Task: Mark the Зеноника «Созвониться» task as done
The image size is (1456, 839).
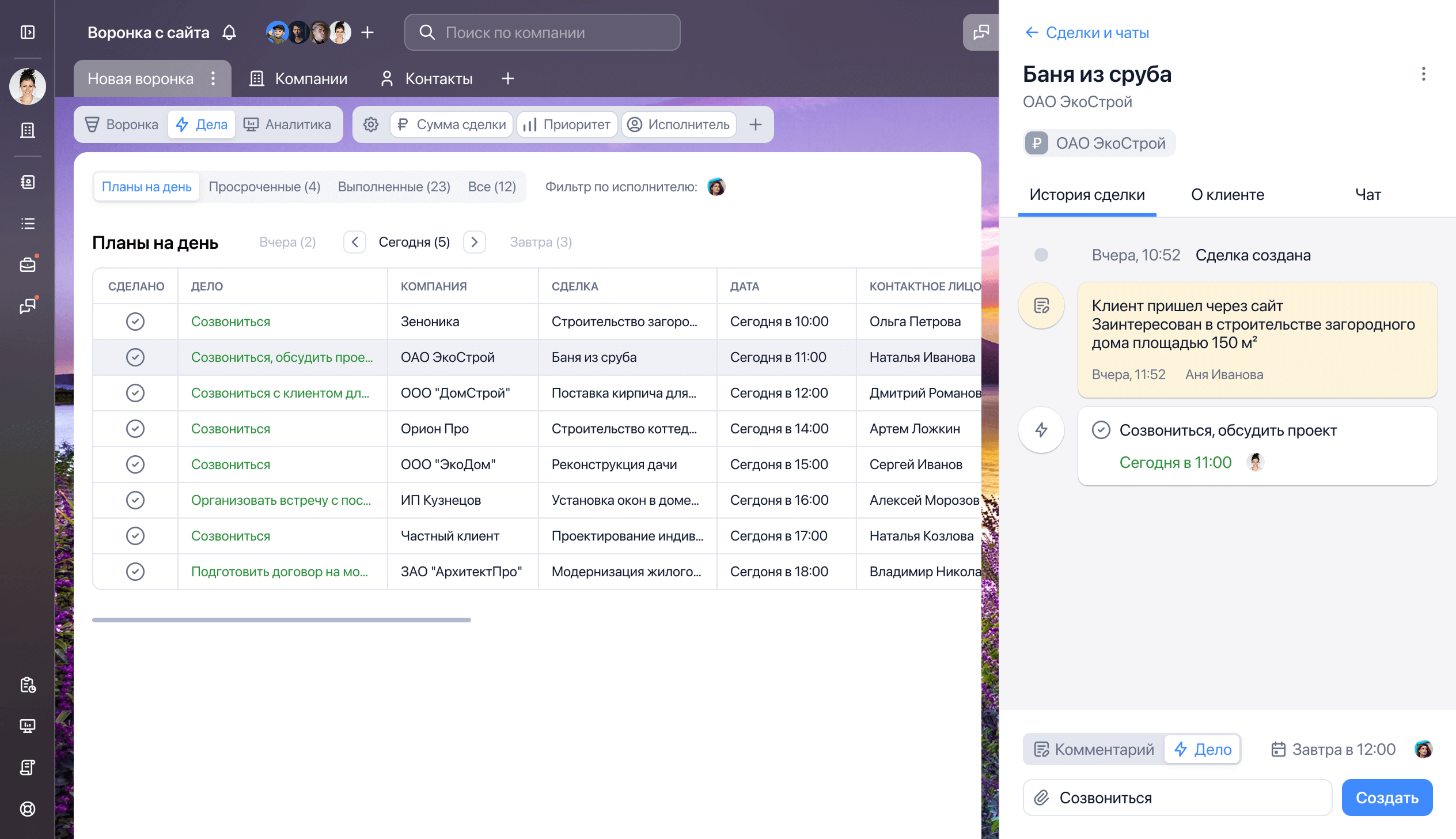Action: click(135, 321)
